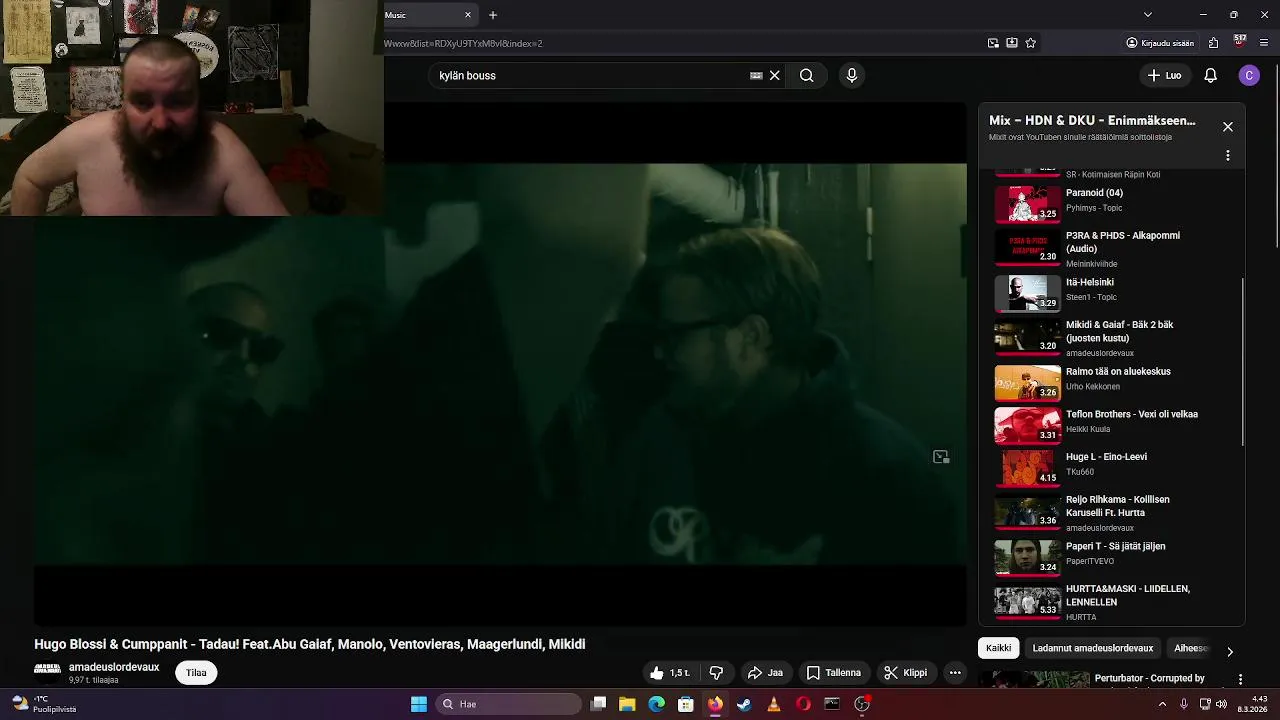Open Task View on the taskbar

click(598, 704)
